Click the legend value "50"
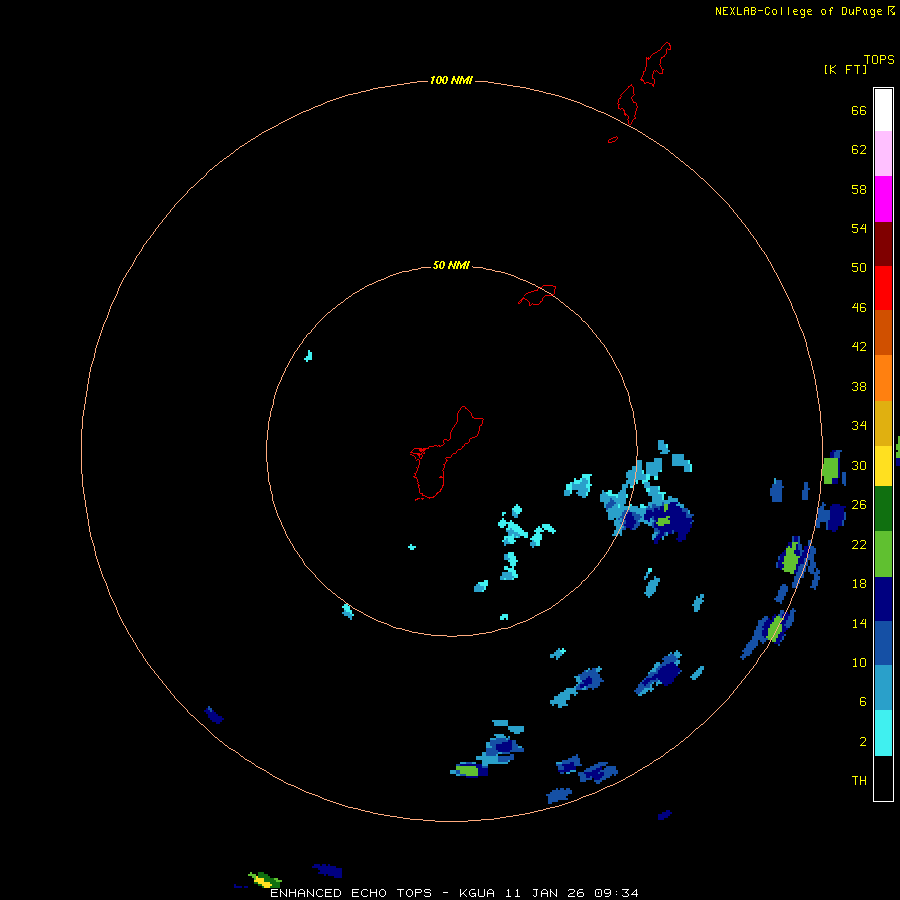This screenshot has height=900, width=900. 859,267
